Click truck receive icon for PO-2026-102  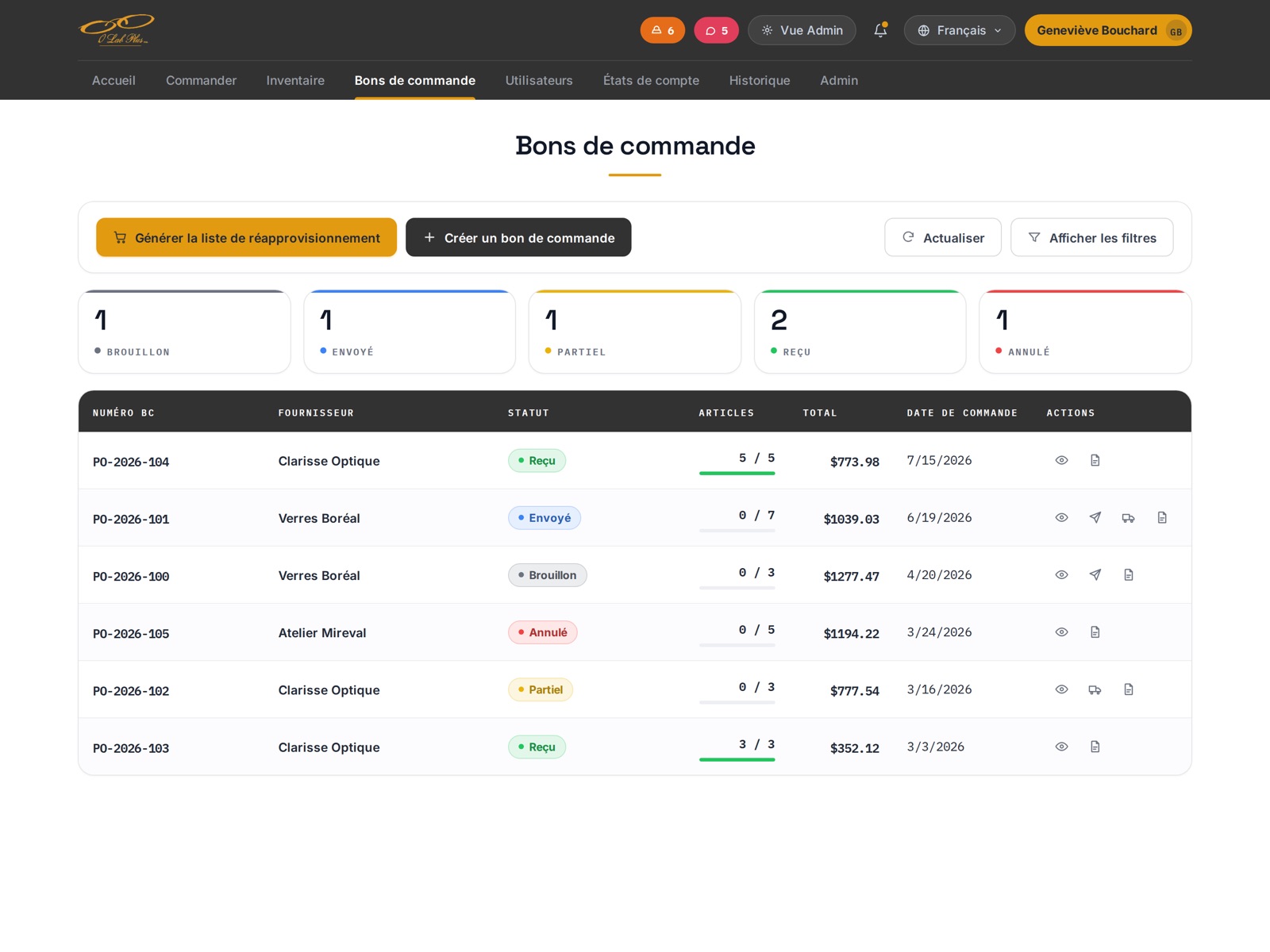[1095, 689]
